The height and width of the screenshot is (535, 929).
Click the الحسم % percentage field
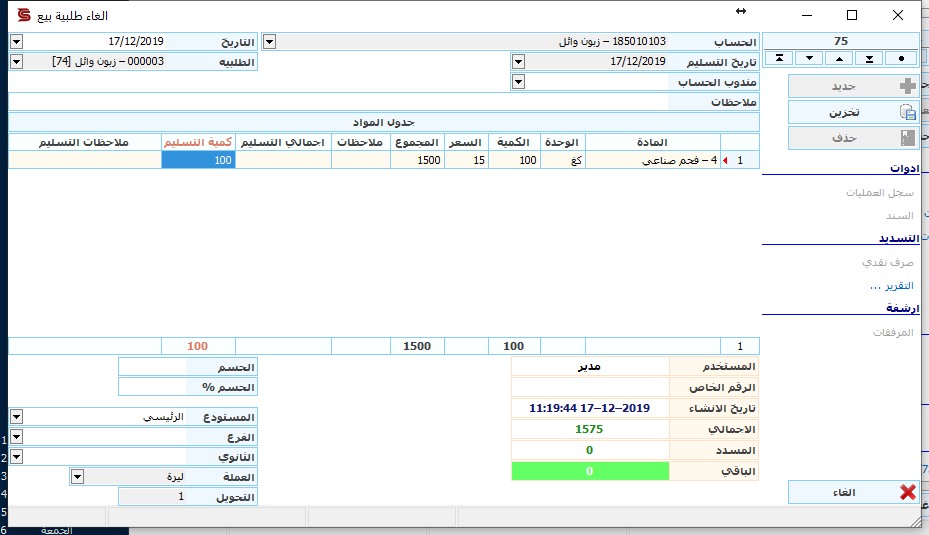tap(152, 387)
